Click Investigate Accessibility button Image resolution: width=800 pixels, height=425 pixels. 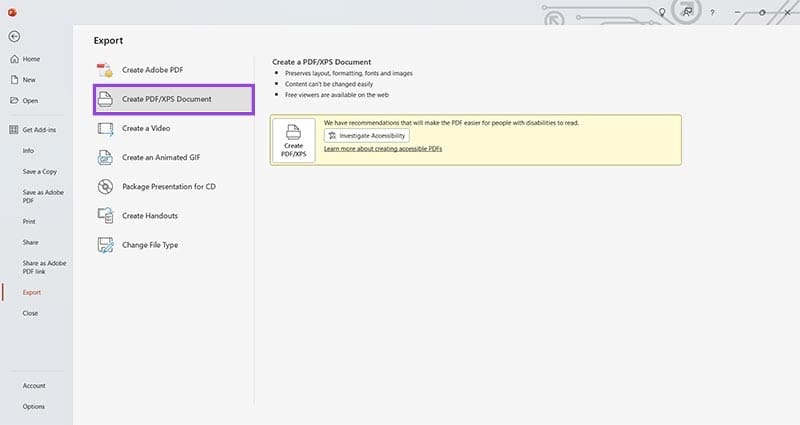[366, 136]
